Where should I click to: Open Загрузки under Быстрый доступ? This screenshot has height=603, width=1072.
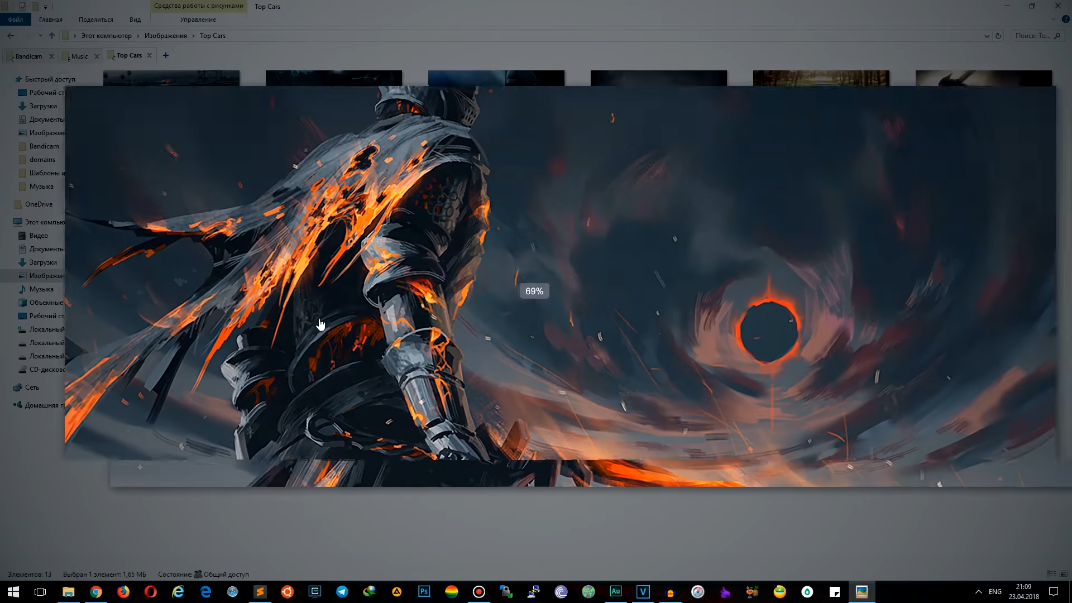click(38, 106)
